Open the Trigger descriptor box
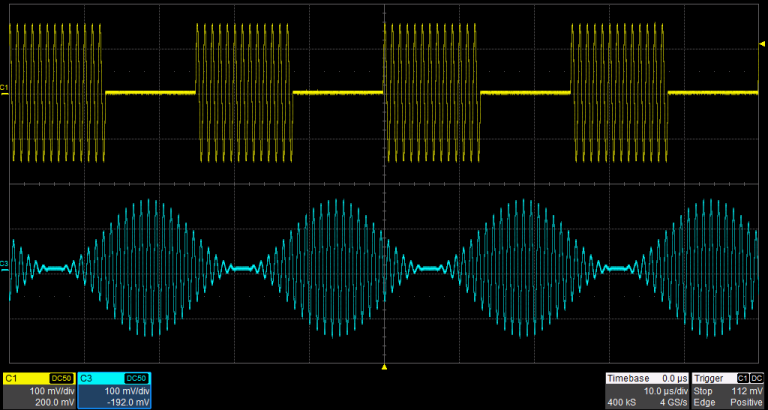768x410 pixels. coord(728,390)
